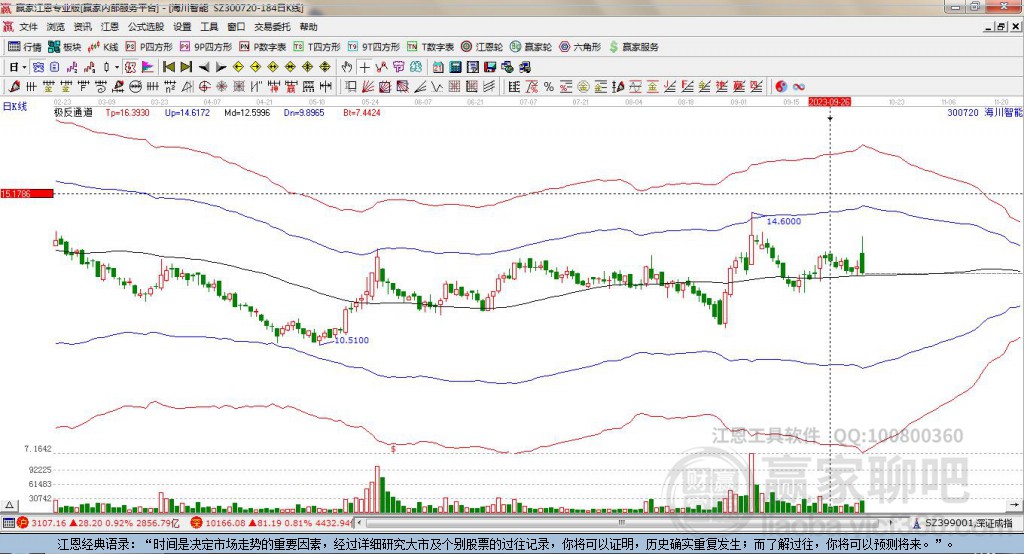Select the n² time squares tool
Screen dimensions: 1024x554
point(170,87)
